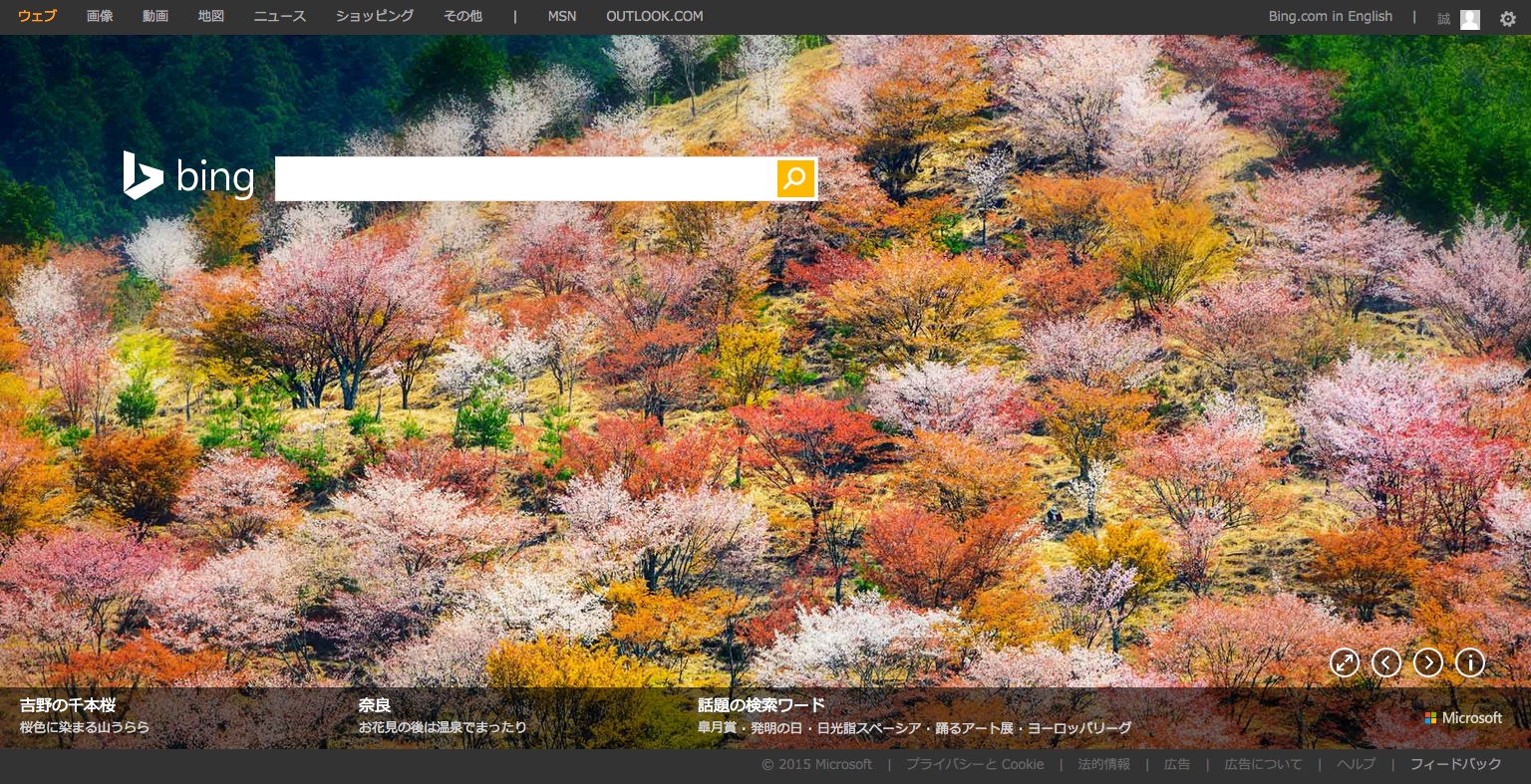Click the Bing.com in English link
The height and width of the screenshot is (784, 1531).
[1330, 17]
